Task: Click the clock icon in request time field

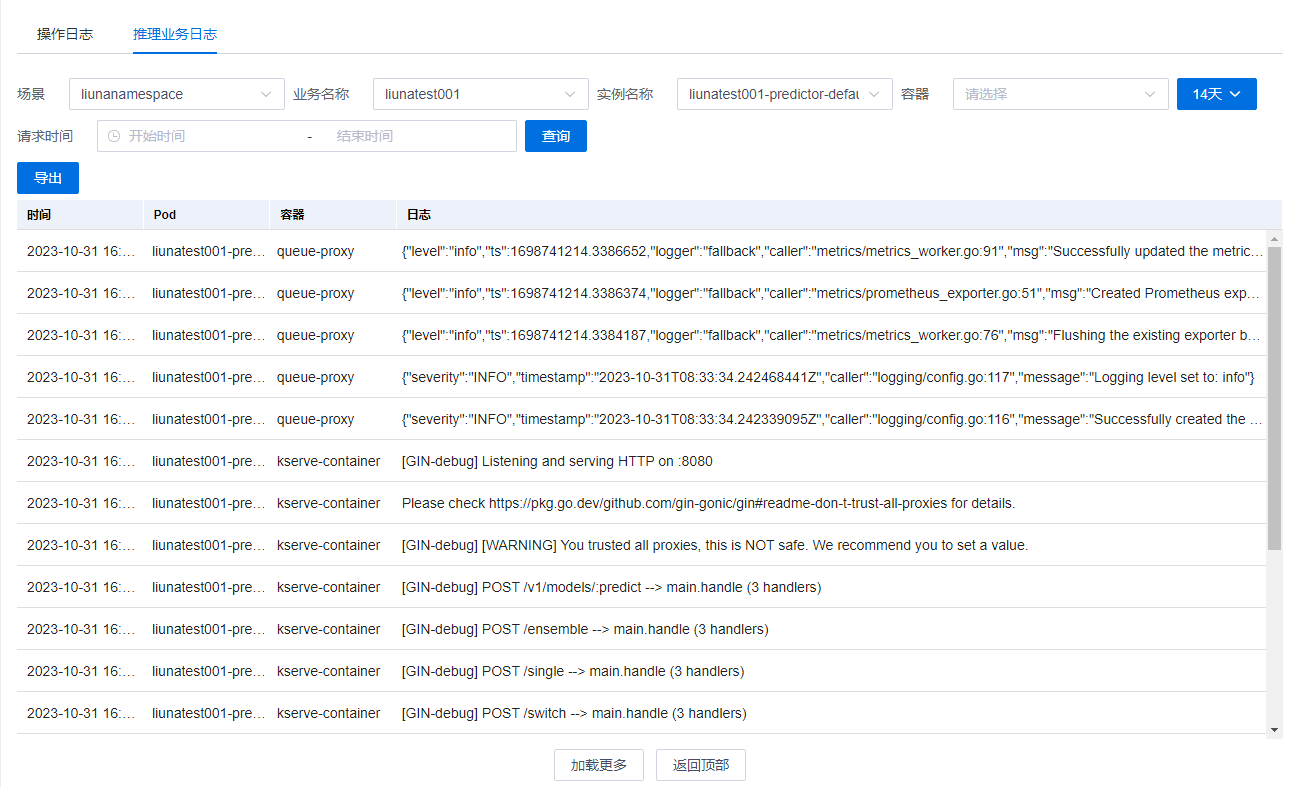Action: (x=114, y=136)
